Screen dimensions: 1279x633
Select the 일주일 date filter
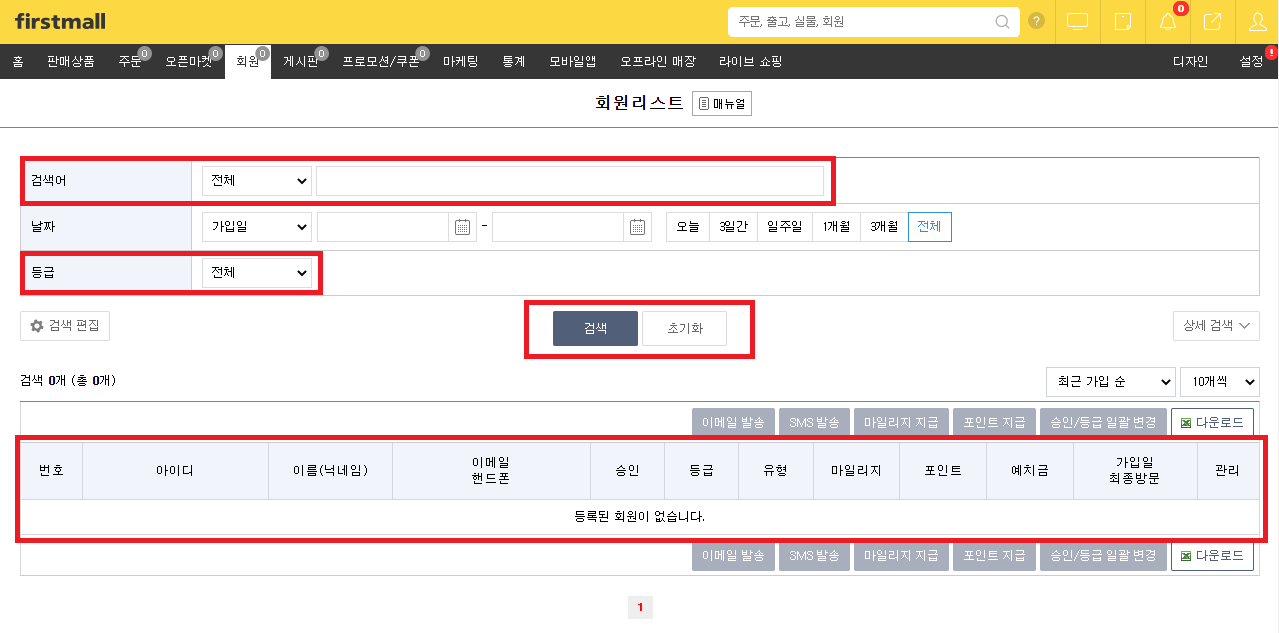(786, 227)
